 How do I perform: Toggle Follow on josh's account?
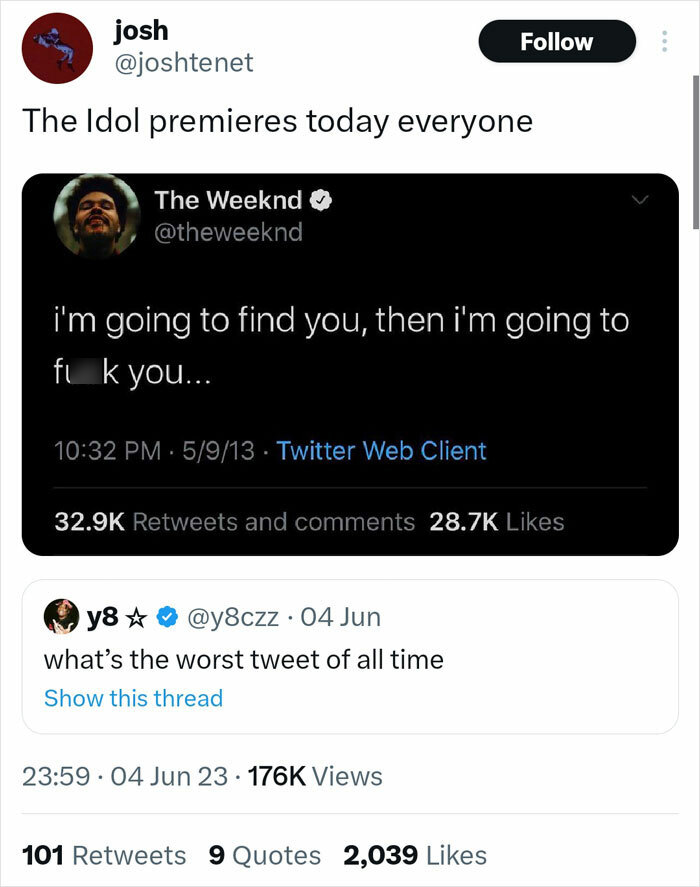tap(557, 41)
